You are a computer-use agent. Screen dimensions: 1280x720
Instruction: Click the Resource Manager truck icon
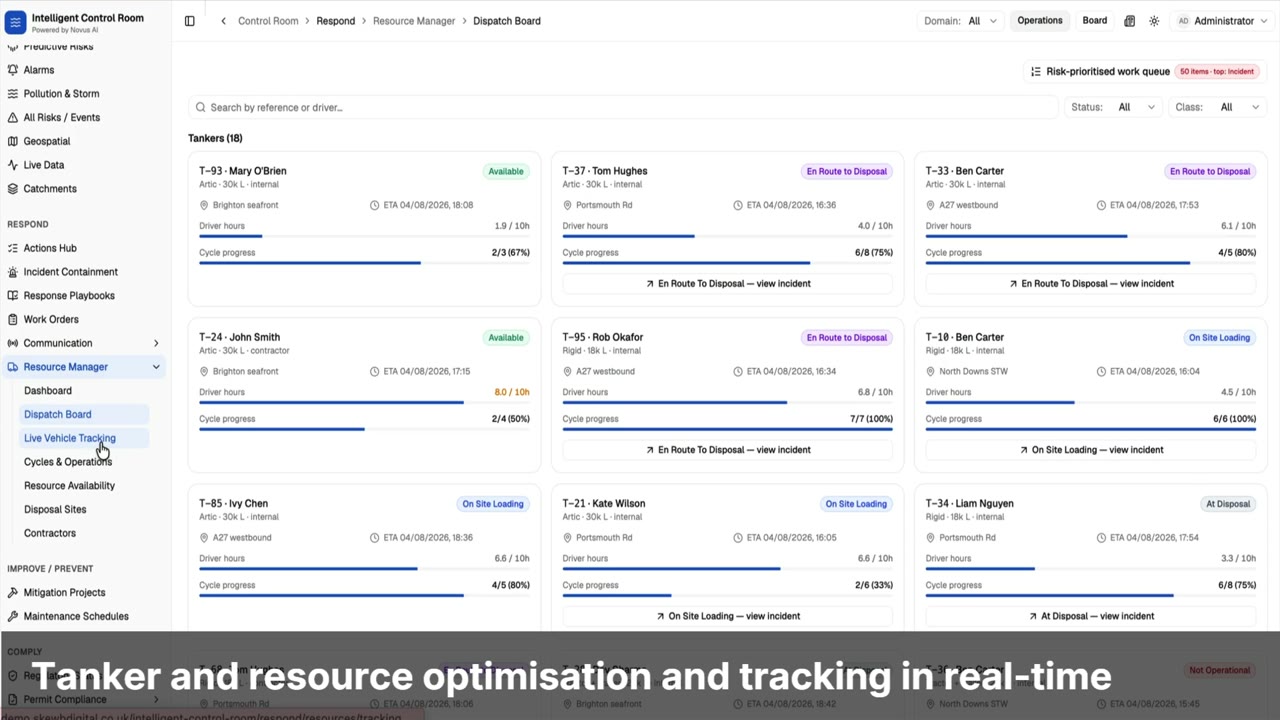pos(13,367)
